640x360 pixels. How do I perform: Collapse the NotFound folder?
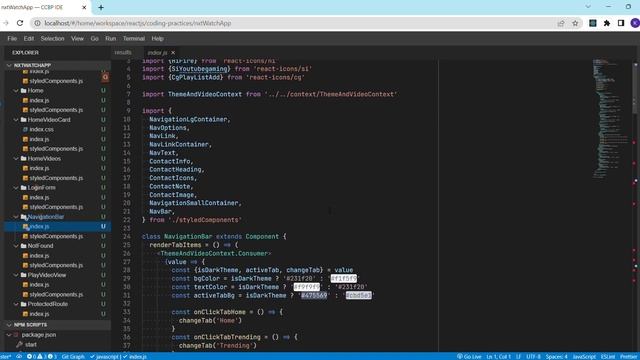16,246
